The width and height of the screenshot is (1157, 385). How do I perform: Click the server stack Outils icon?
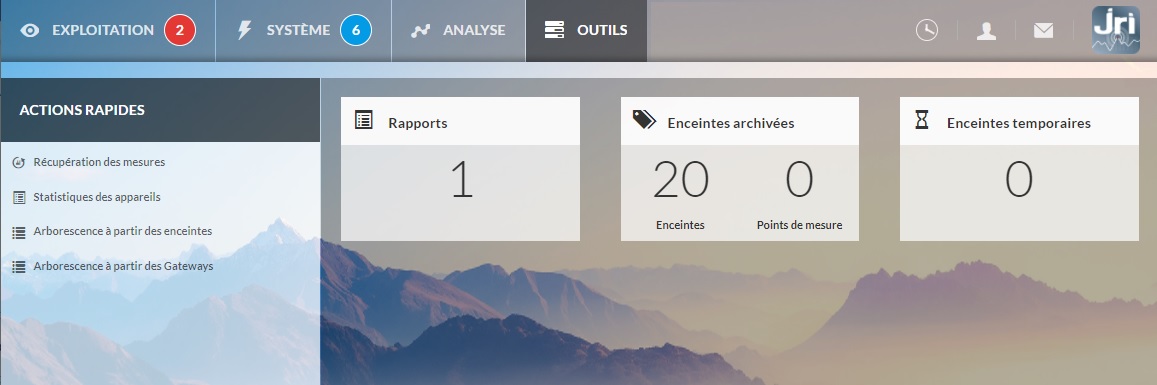click(553, 30)
